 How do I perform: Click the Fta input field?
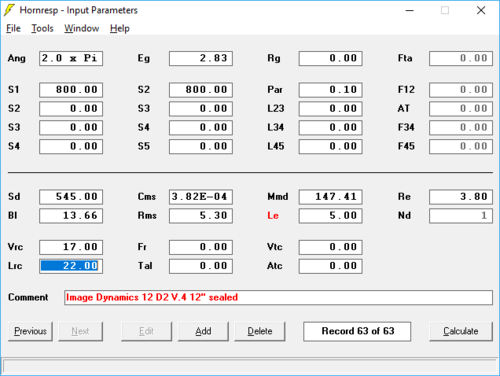(x=461, y=58)
